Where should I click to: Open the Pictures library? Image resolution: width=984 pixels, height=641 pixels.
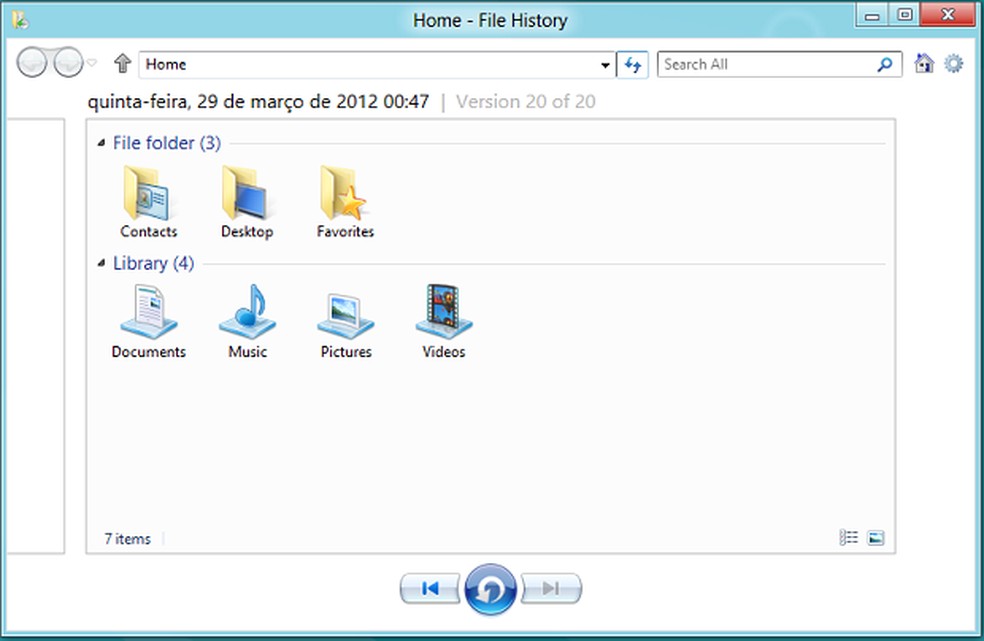click(346, 321)
